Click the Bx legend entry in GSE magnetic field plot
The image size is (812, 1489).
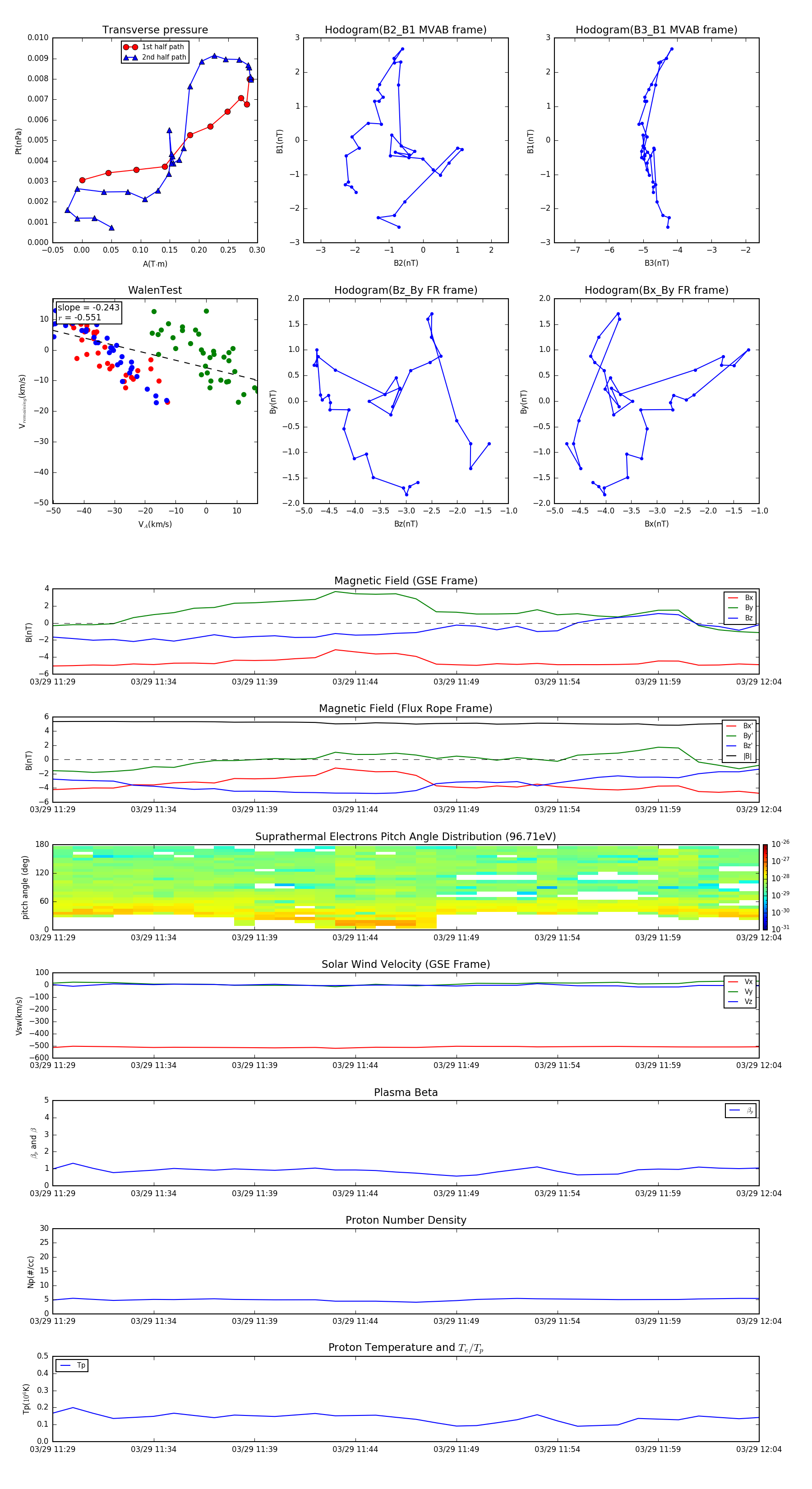point(741,598)
